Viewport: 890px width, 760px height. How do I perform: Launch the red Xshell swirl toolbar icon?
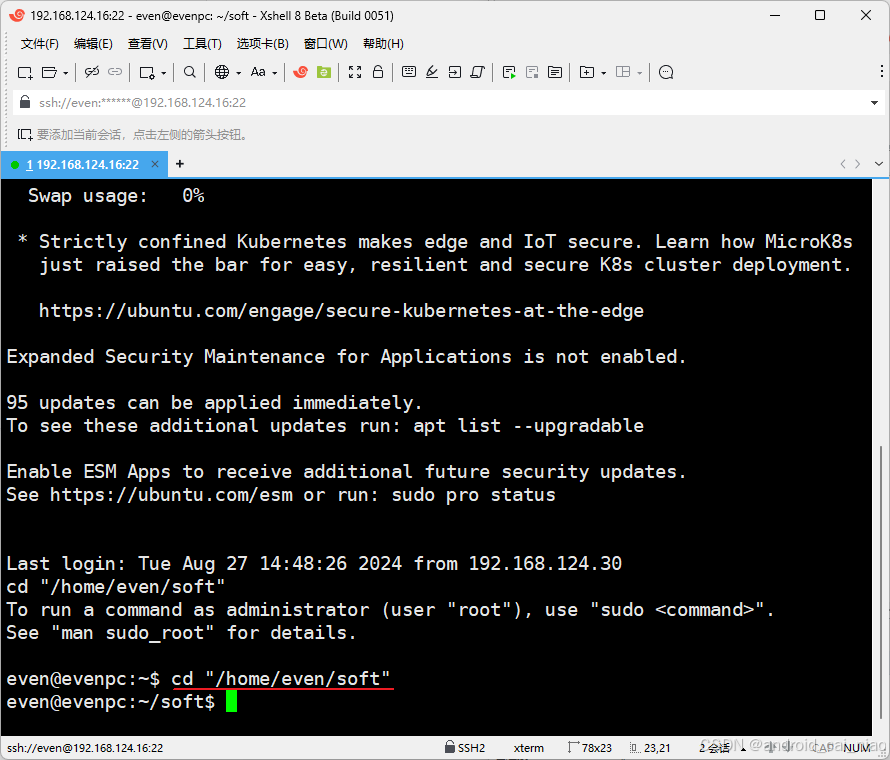[x=300, y=72]
